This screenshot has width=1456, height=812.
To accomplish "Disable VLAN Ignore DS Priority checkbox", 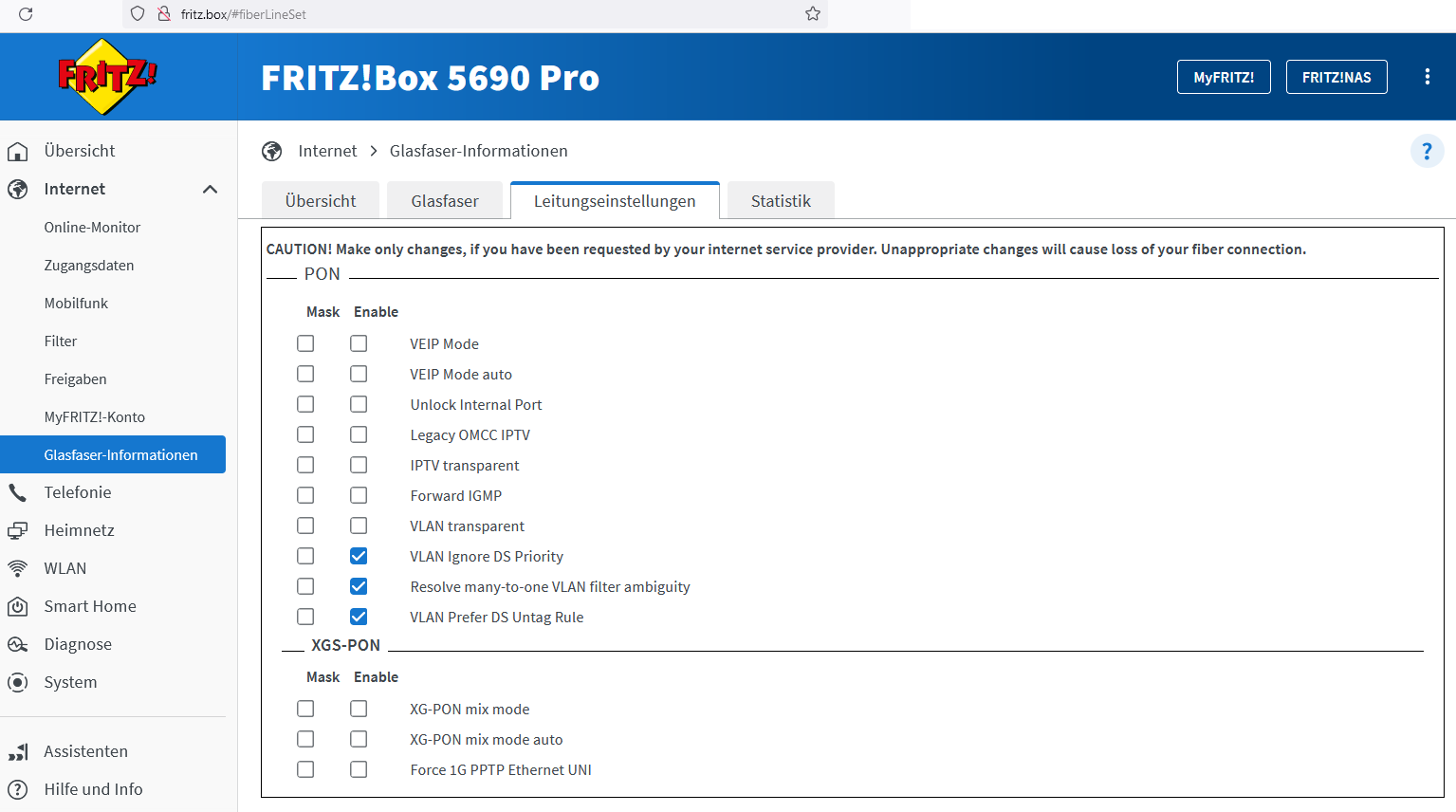I will coord(359,556).
